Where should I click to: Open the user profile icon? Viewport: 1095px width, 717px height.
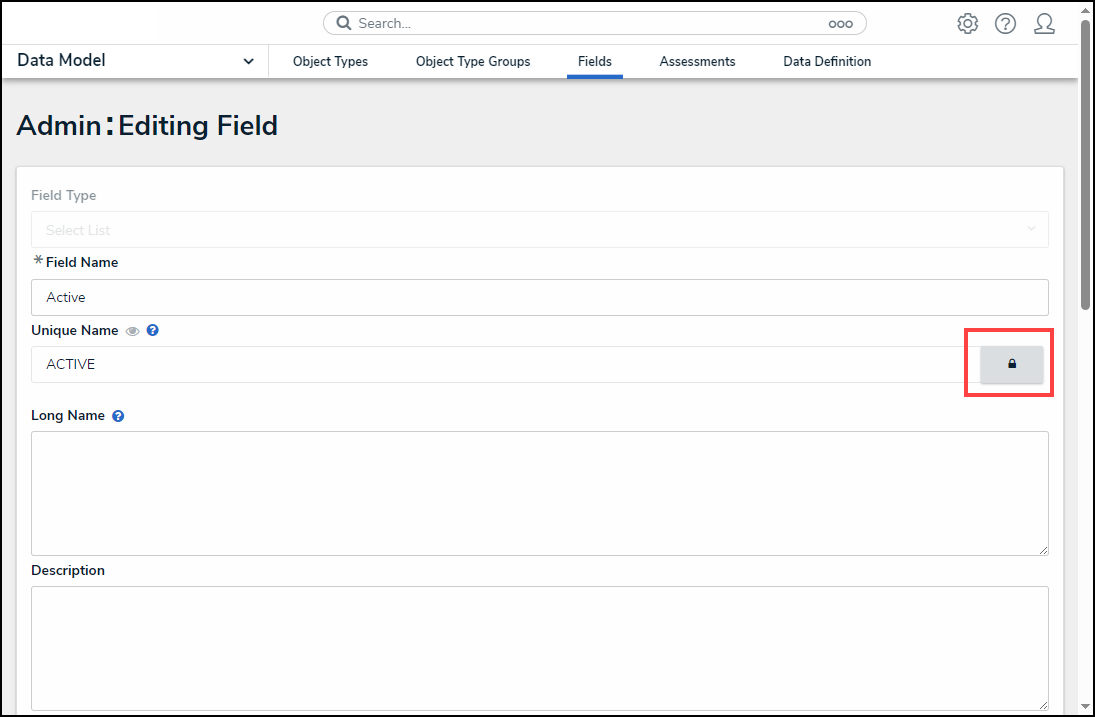point(1044,24)
